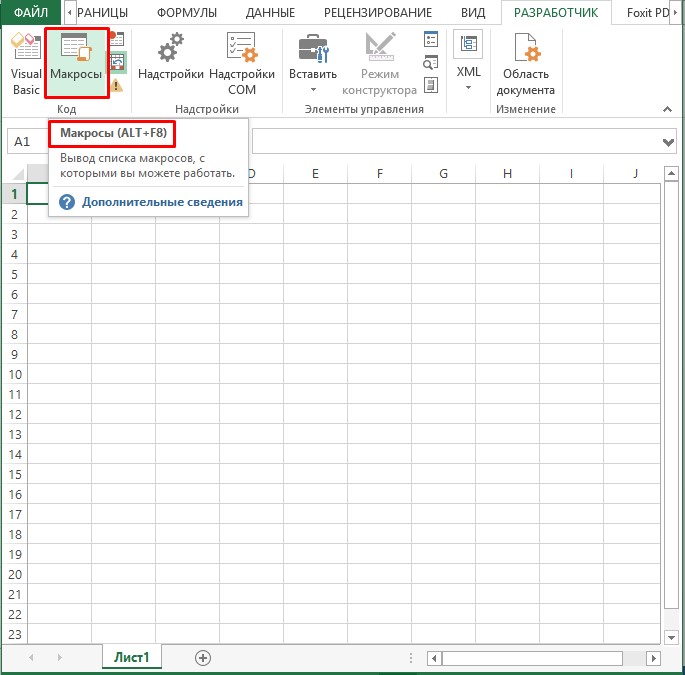Collapse the ribbon with the chevron
This screenshot has height=675, width=685.
pos(667,109)
